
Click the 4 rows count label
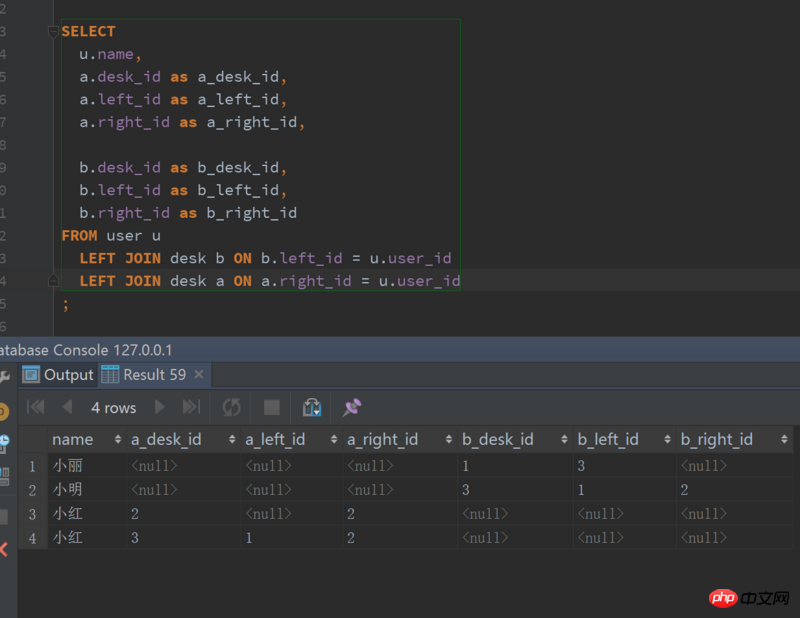point(113,407)
